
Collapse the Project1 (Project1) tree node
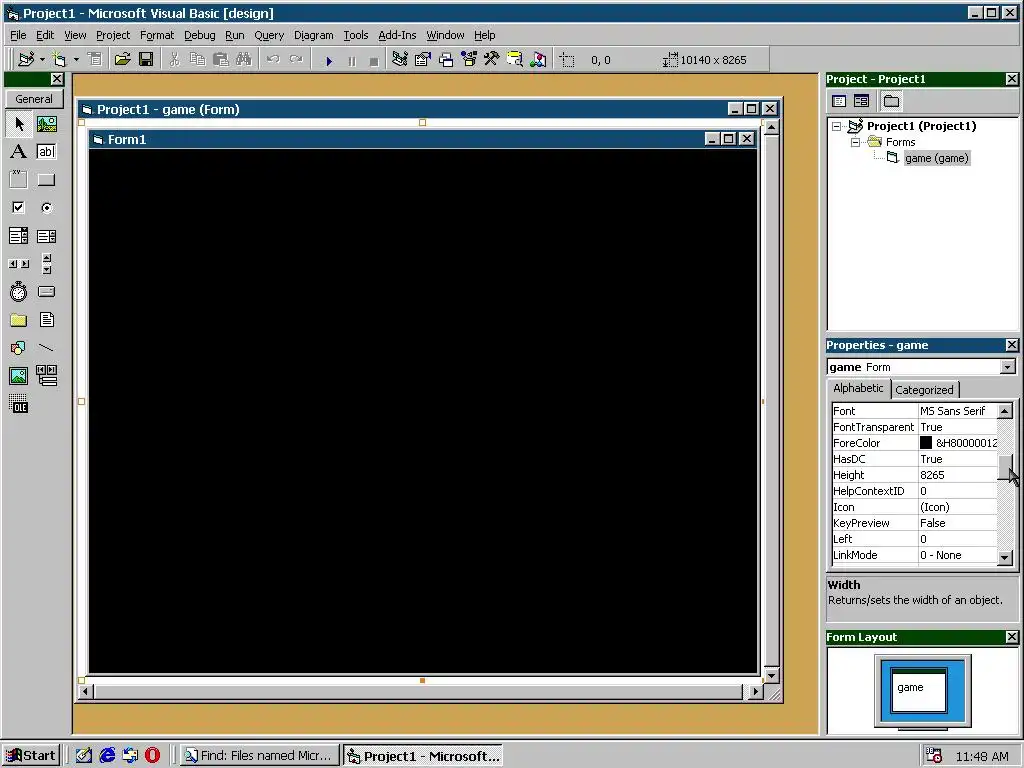click(837, 126)
